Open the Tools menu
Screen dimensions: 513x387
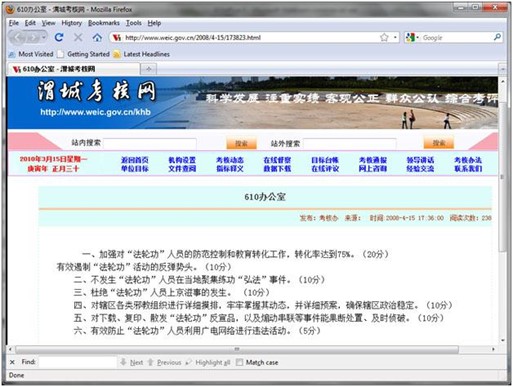(133, 23)
